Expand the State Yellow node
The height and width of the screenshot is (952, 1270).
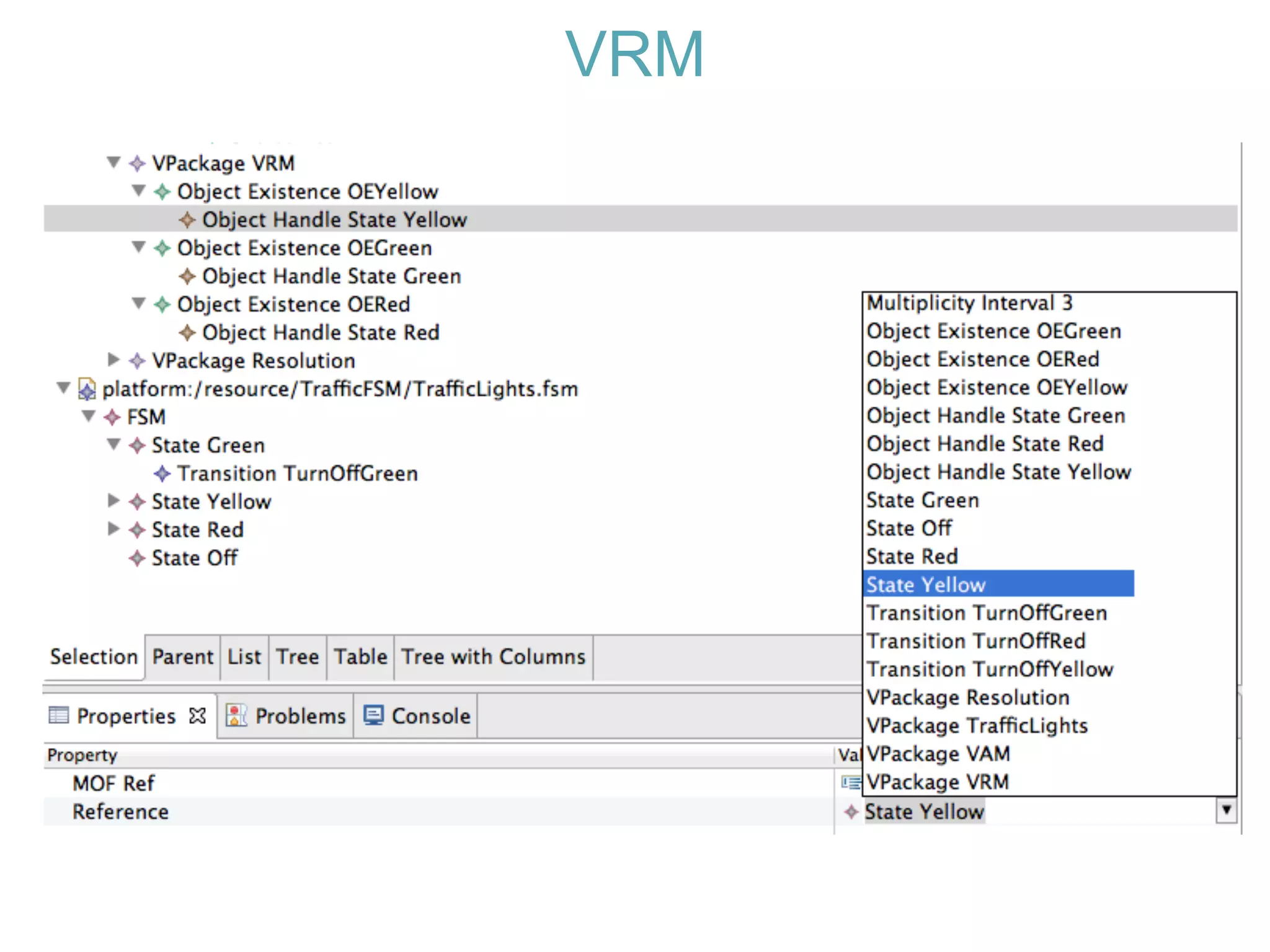point(113,500)
